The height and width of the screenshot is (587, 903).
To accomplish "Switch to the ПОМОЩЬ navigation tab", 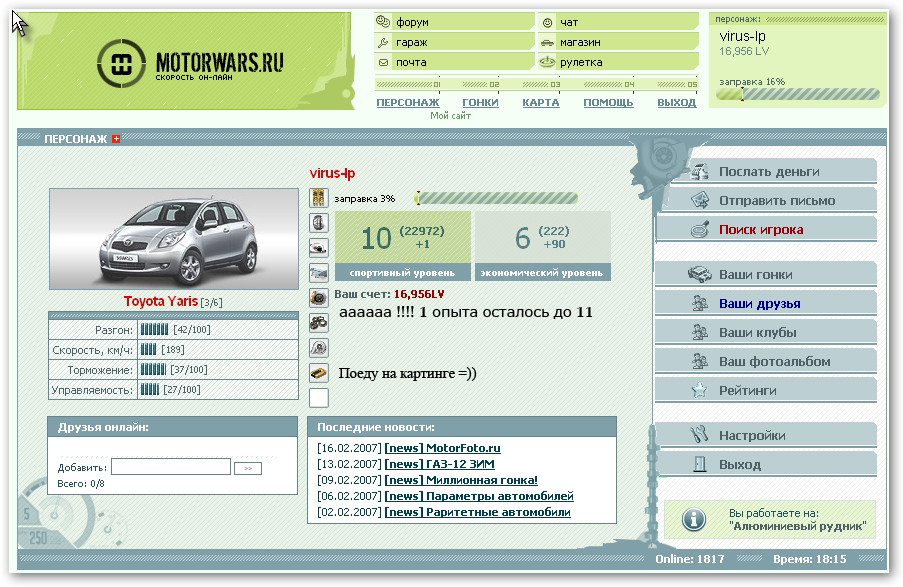I will pyautogui.click(x=608, y=103).
